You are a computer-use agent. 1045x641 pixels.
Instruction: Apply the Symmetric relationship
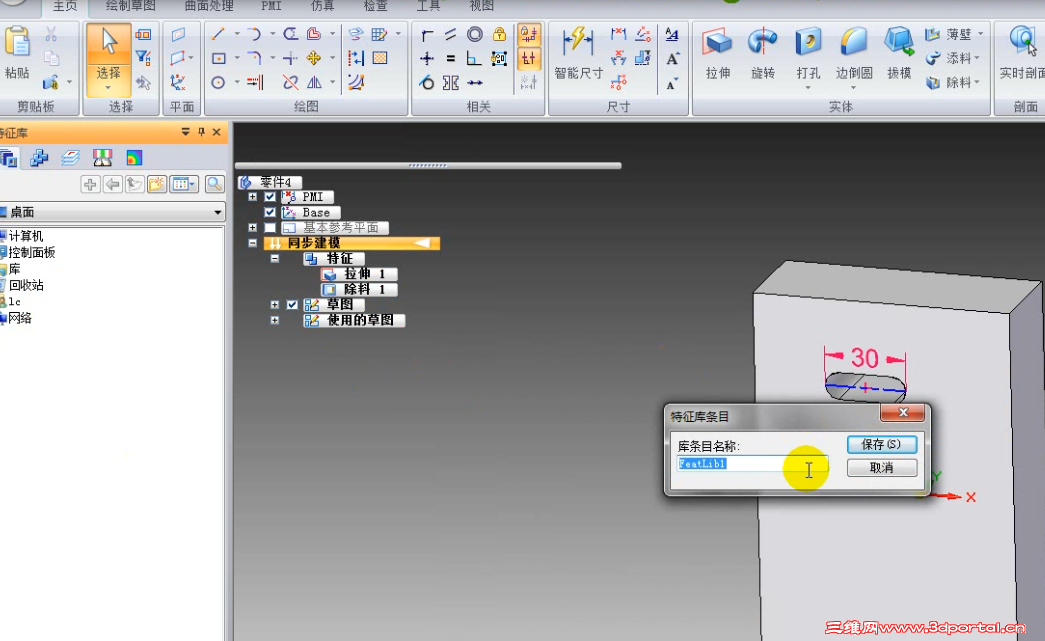[x=451, y=83]
